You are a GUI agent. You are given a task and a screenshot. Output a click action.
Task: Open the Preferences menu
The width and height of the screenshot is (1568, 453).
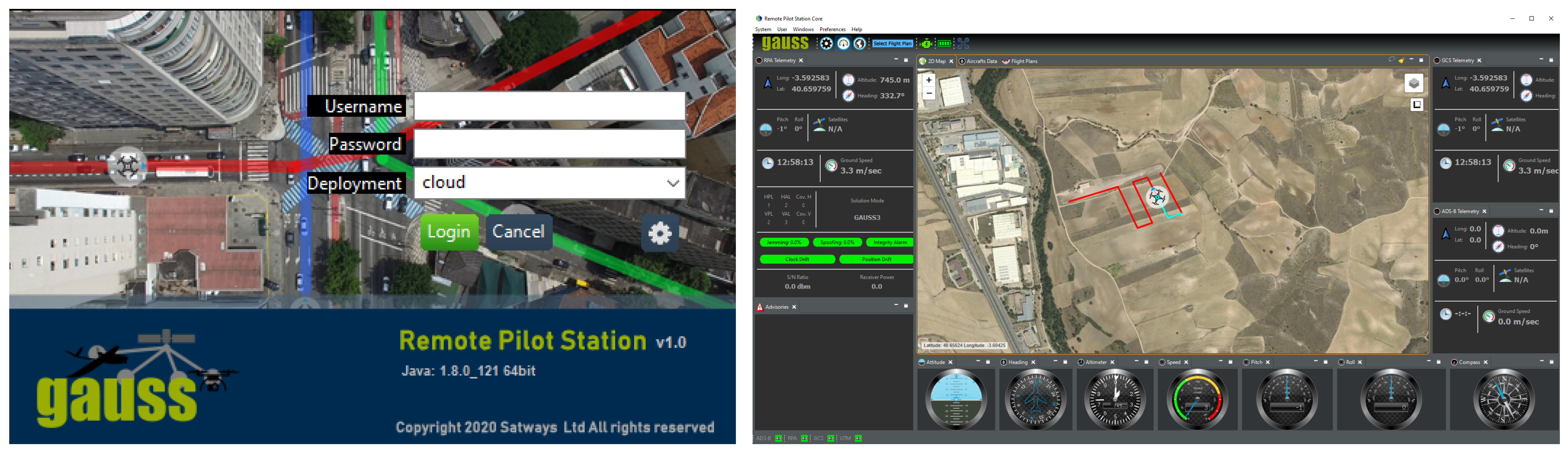coord(832,29)
